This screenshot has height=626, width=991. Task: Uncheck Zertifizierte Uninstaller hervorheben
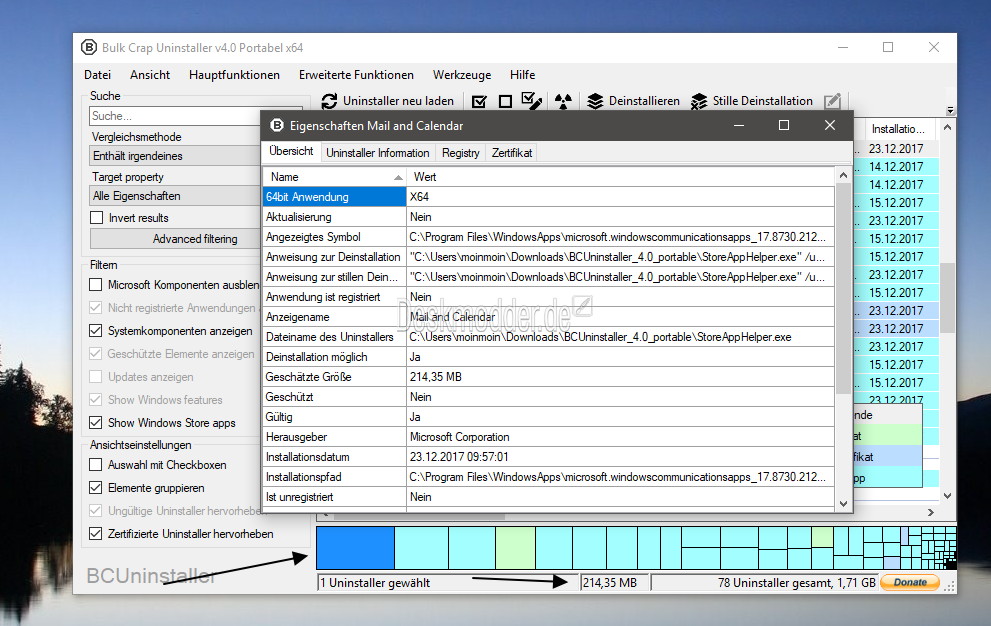[x=95, y=534]
